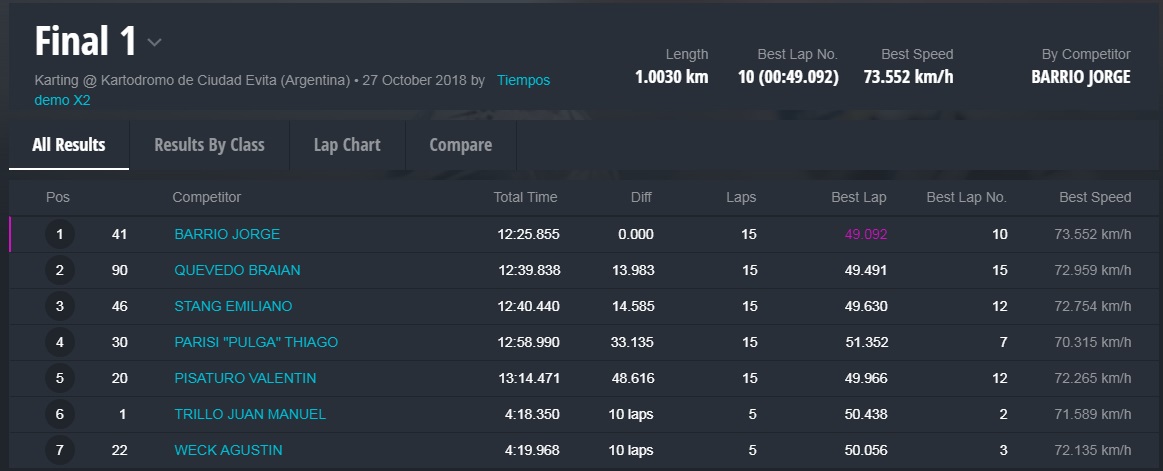The height and width of the screenshot is (471, 1163).
Task: View TRILLO JUAN MANUEL results
Action: [250, 414]
